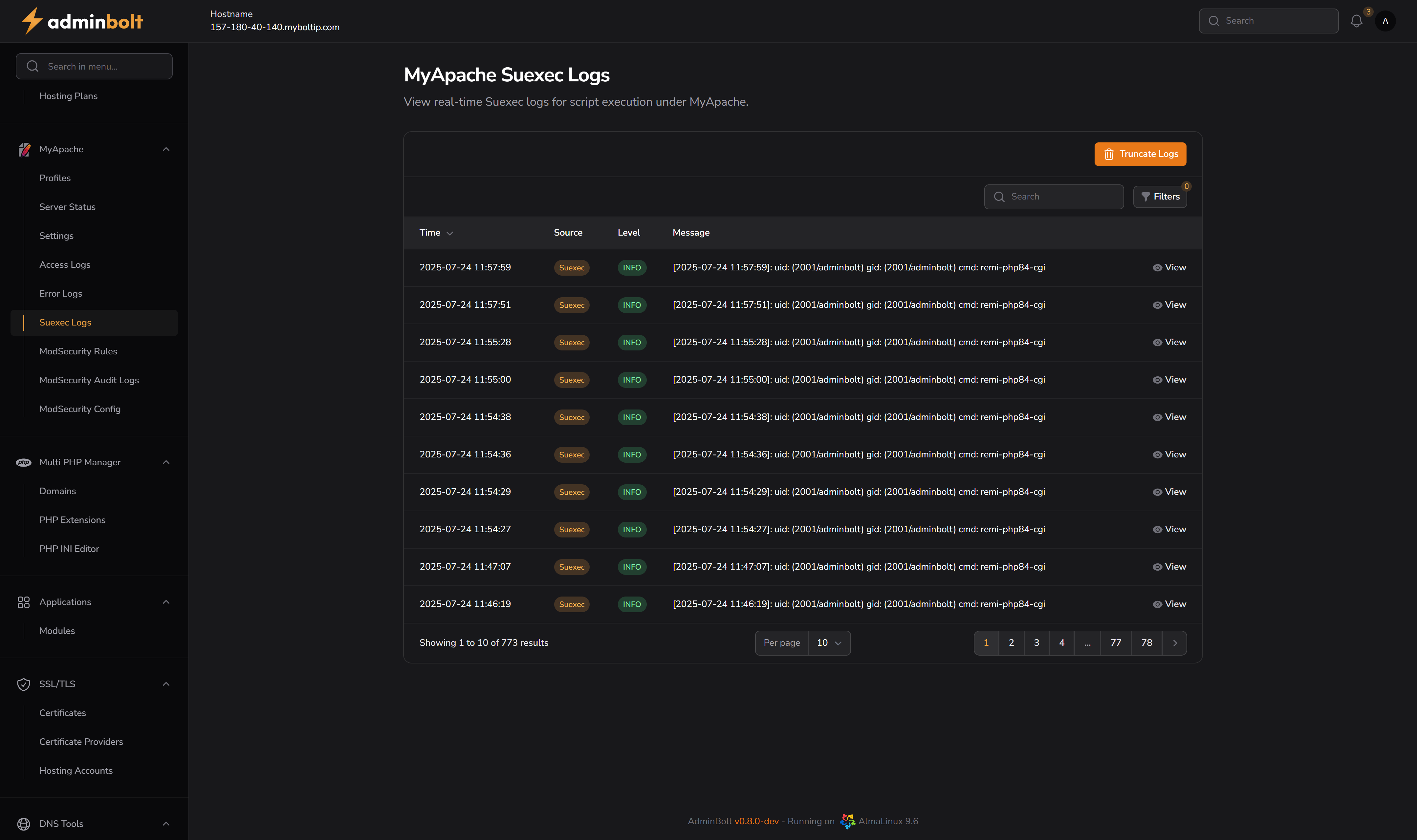The image size is (1417, 840).
Task: Click the Applications grid icon
Action: (x=23, y=602)
